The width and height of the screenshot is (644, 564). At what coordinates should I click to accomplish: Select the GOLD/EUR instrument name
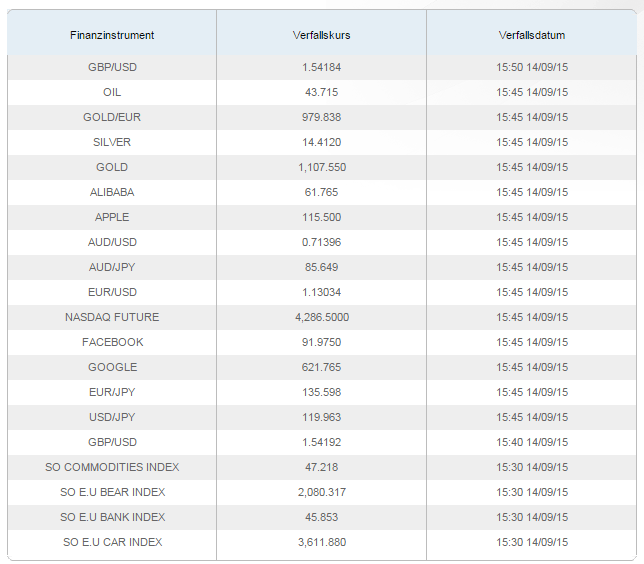click(x=112, y=117)
